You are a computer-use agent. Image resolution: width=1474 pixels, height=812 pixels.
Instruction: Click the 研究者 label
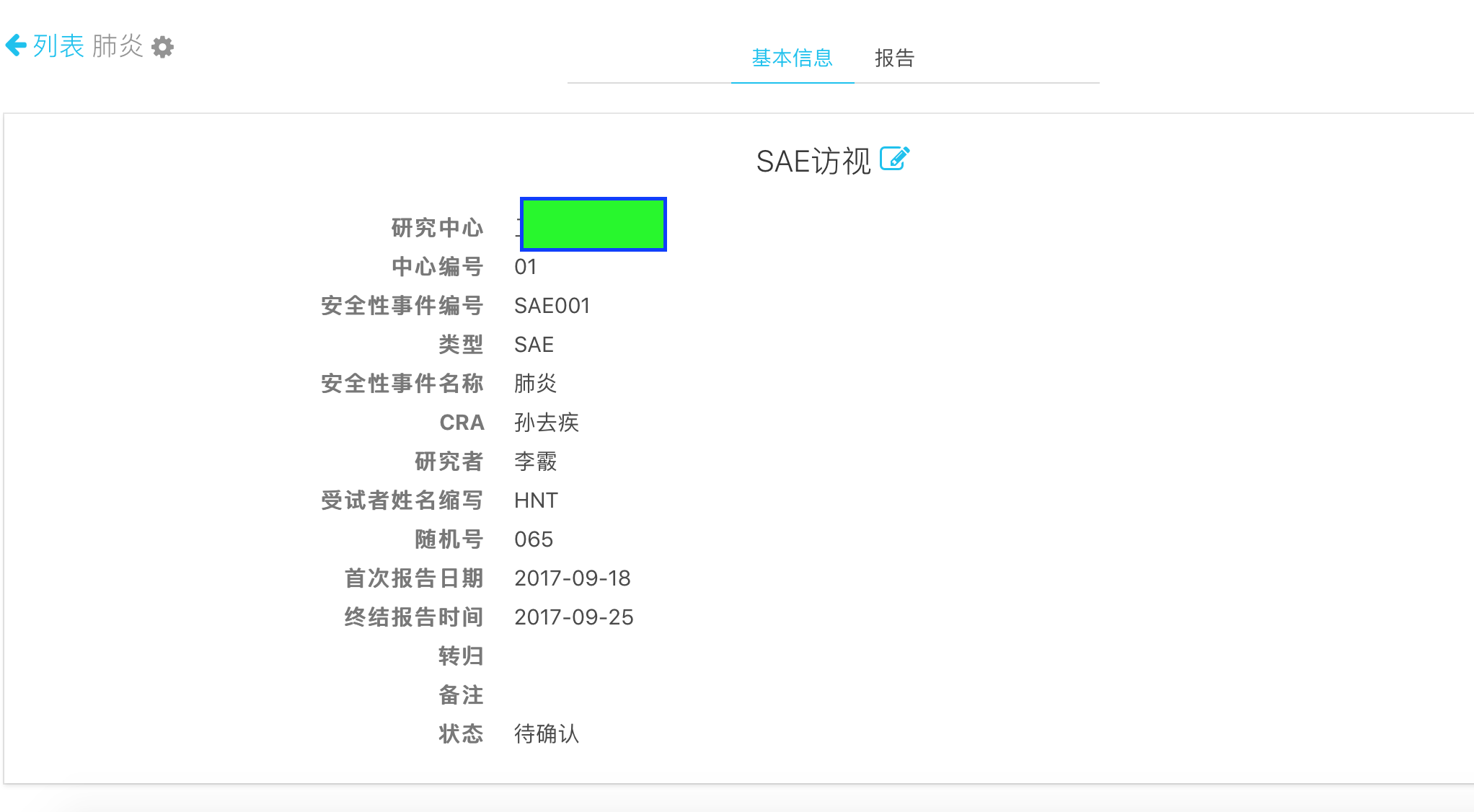point(449,462)
